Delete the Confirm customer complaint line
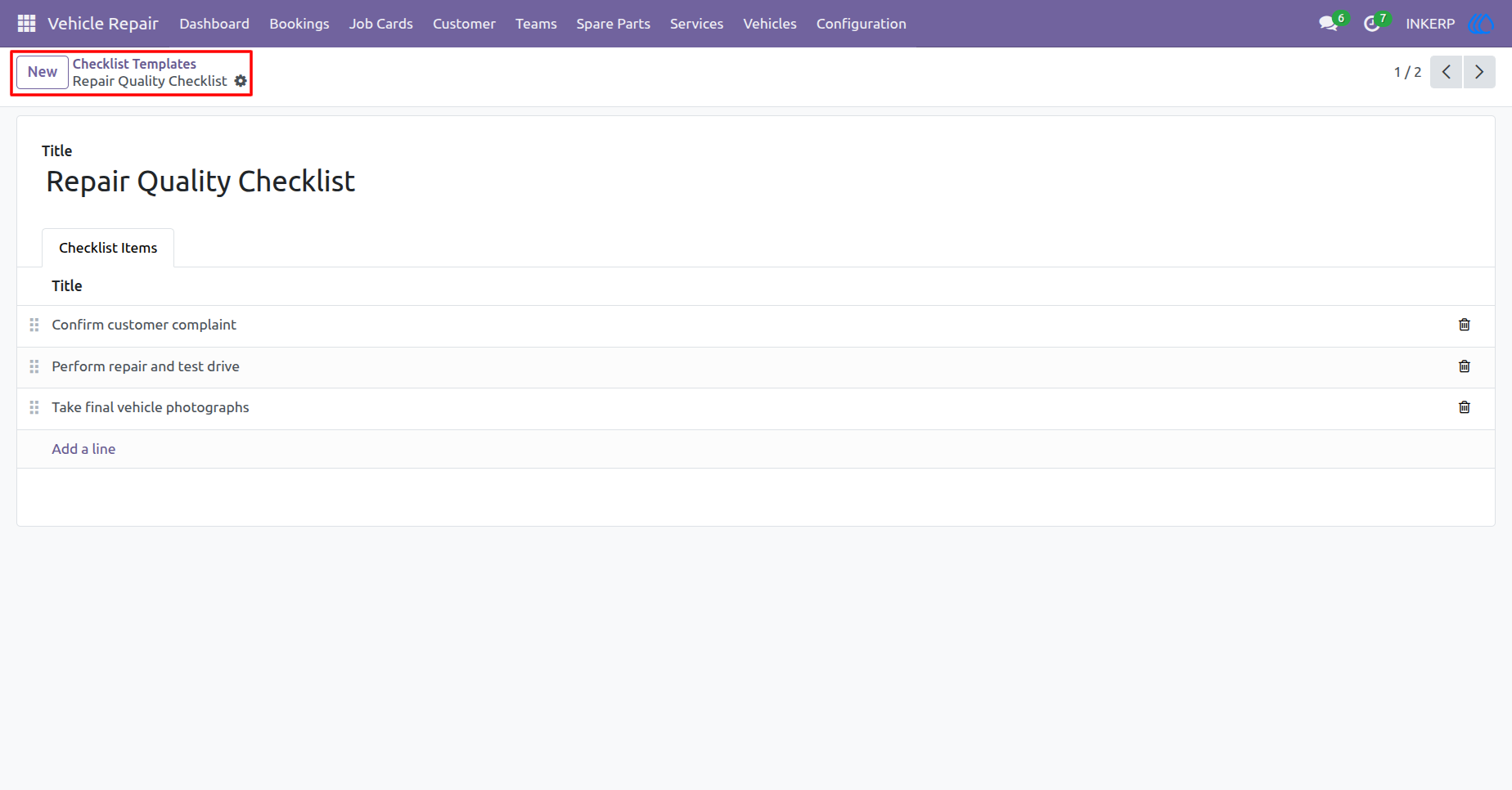1512x790 pixels. tap(1465, 325)
